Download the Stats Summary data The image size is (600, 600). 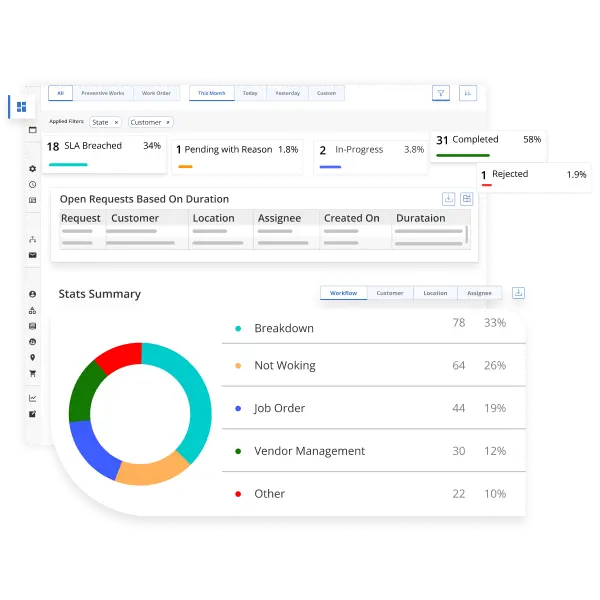click(518, 293)
